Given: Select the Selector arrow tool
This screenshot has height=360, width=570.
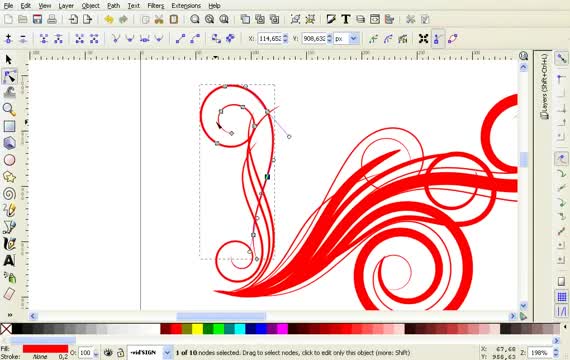Looking at the screenshot, I should click(x=9, y=59).
